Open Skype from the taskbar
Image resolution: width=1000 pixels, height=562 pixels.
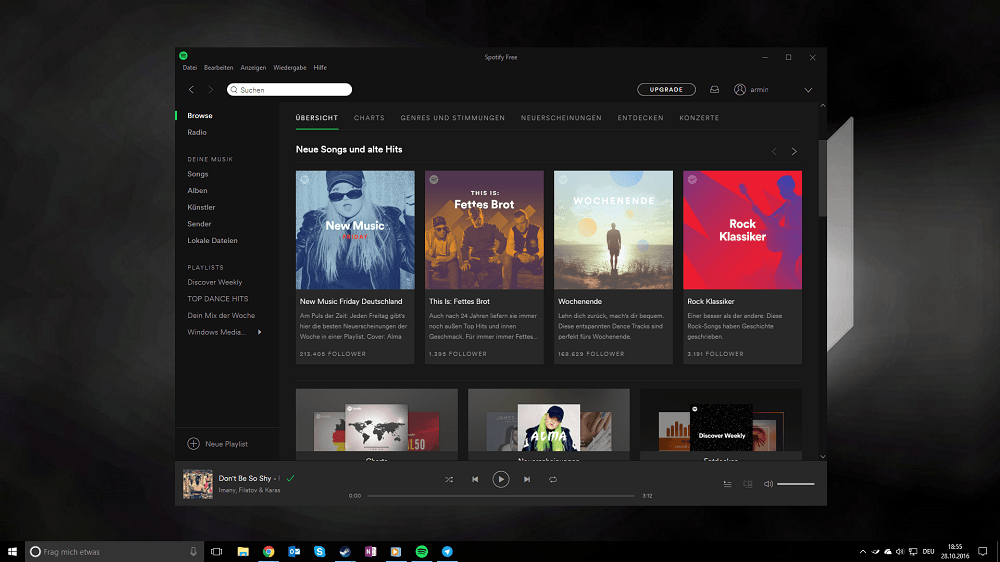click(x=320, y=552)
